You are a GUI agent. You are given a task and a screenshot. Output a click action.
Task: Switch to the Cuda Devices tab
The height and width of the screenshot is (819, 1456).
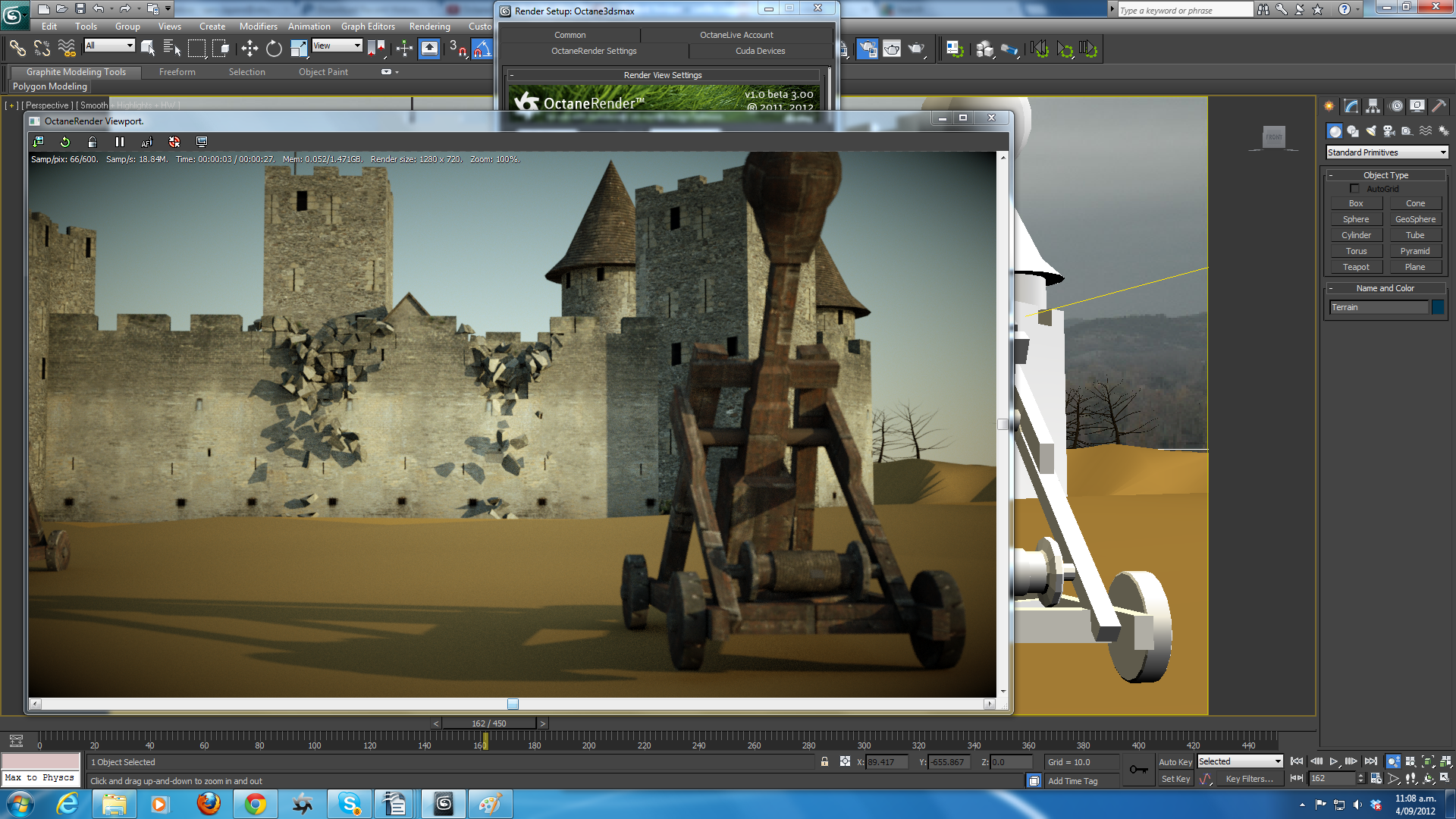[760, 51]
